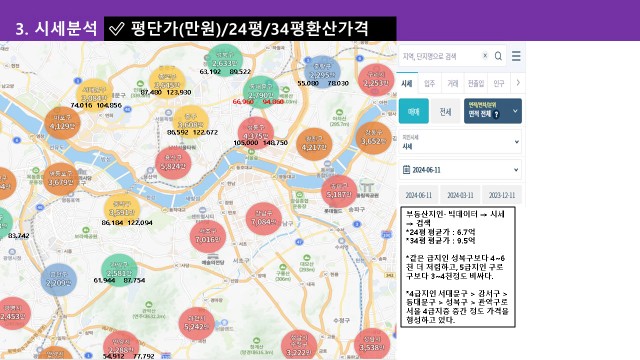640x360 pixels.
Task: Click the 2023-12-11 quick date button
Action: coord(502,195)
